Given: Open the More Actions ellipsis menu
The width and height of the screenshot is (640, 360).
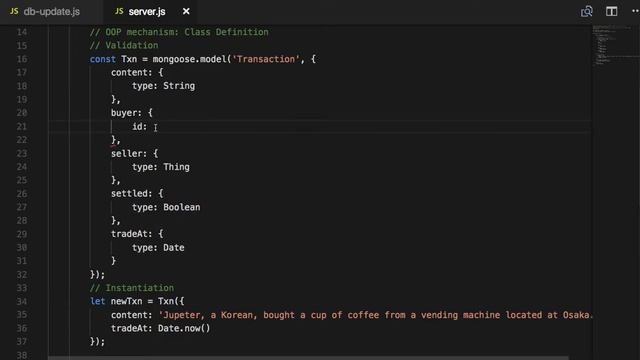Looking at the screenshot, I should (635, 11).
